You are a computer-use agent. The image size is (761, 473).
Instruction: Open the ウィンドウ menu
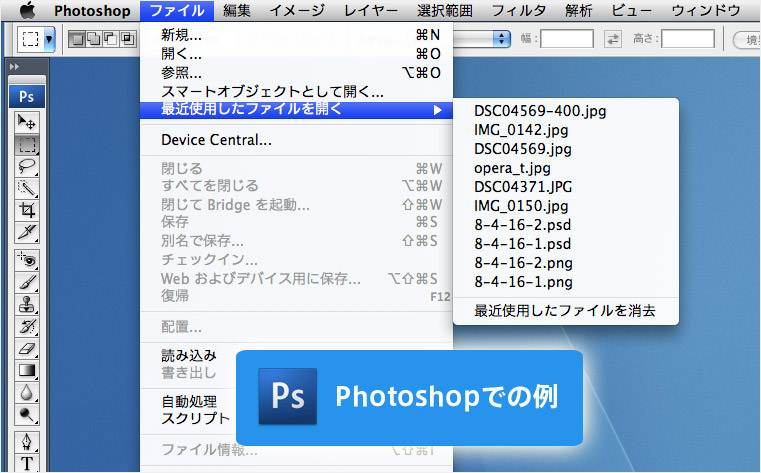pos(706,11)
